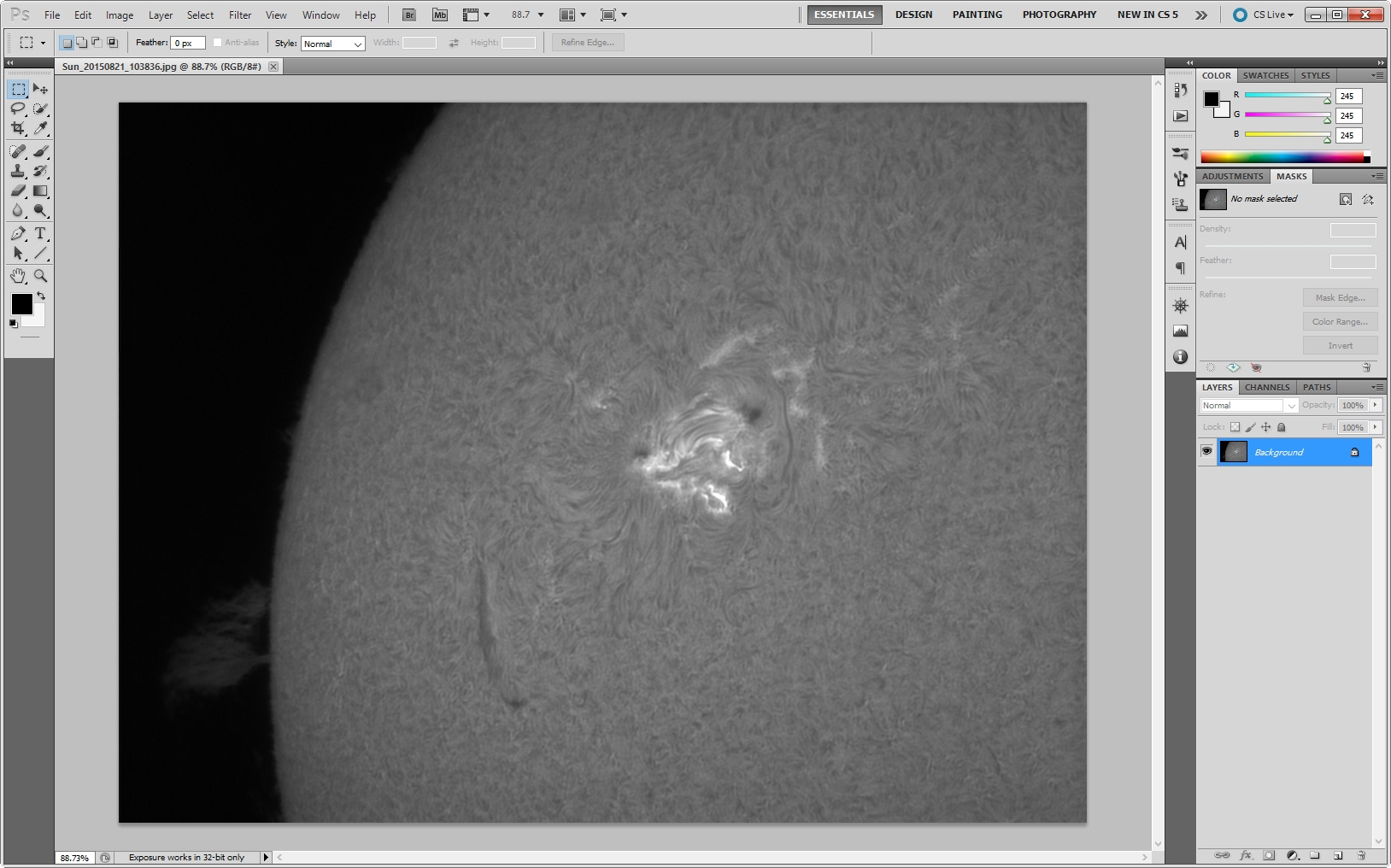Reset default foreground and background colors
The width and height of the screenshot is (1391, 868).
pos(14,323)
